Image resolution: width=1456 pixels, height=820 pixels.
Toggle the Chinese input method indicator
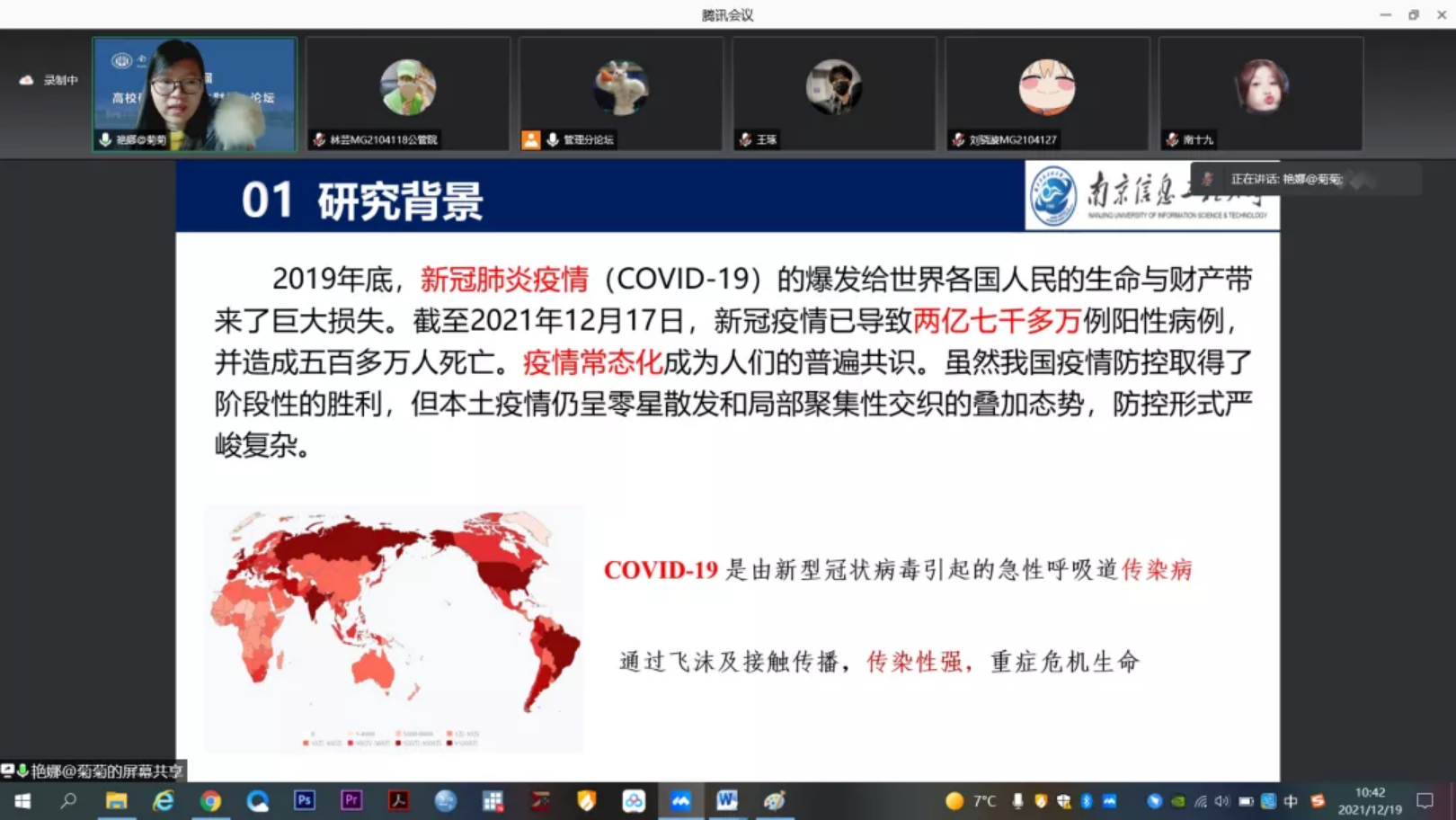[1291, 801]
